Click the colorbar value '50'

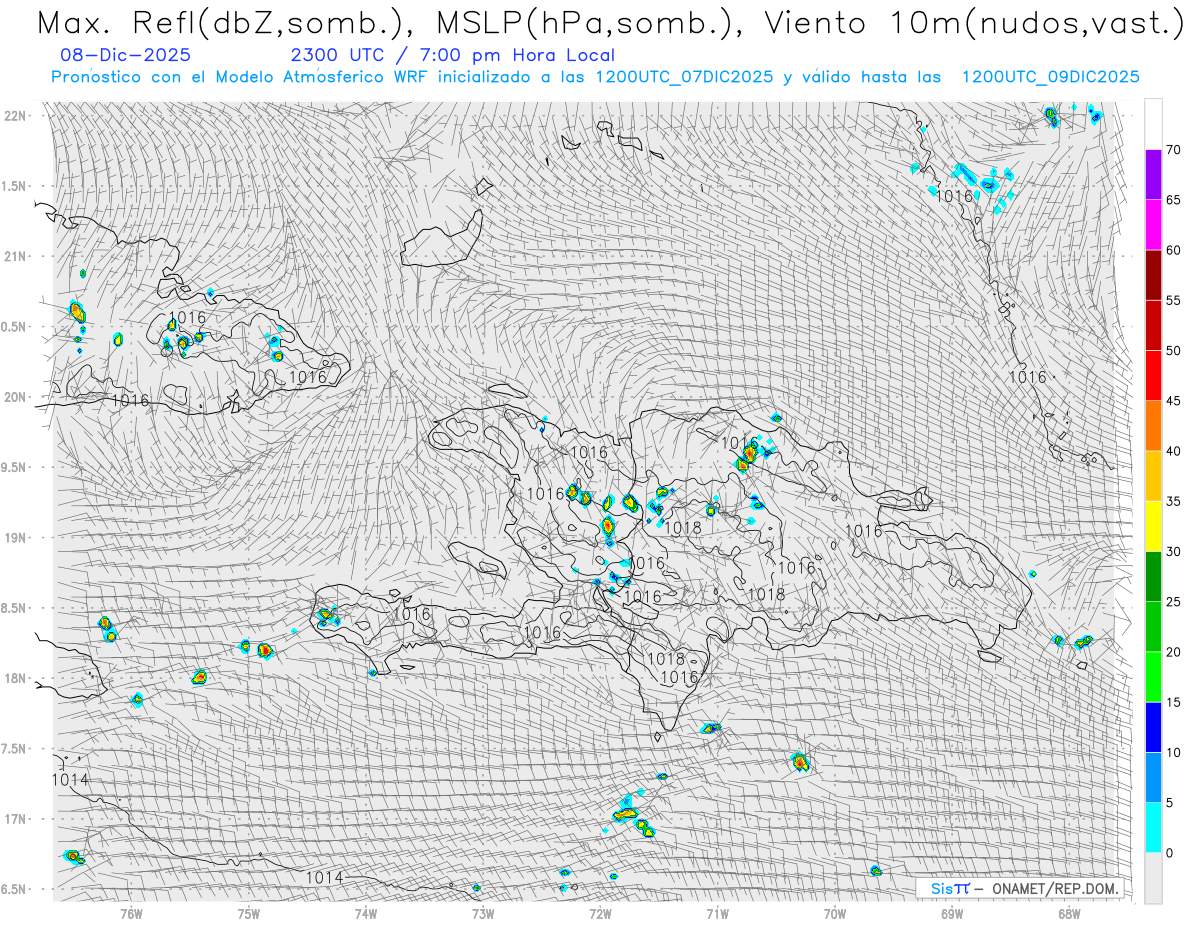click(1173, 351)
